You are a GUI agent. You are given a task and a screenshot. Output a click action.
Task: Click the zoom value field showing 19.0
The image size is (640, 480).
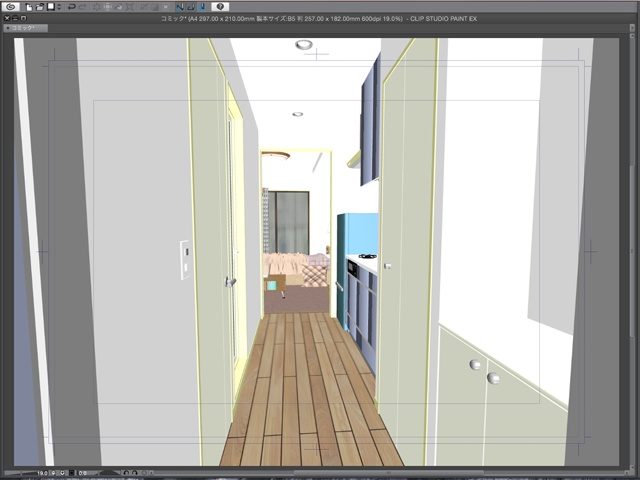[x=42, y=473]
